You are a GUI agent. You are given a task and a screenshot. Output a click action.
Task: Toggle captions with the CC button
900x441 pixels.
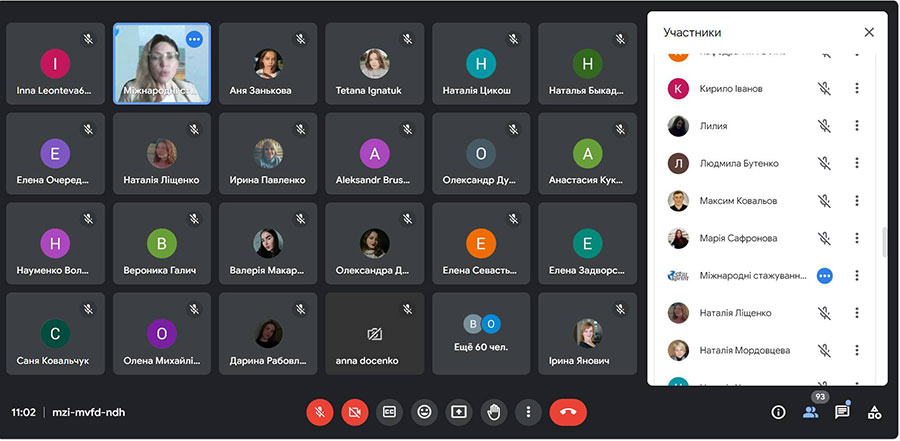[x=389, y=412]
